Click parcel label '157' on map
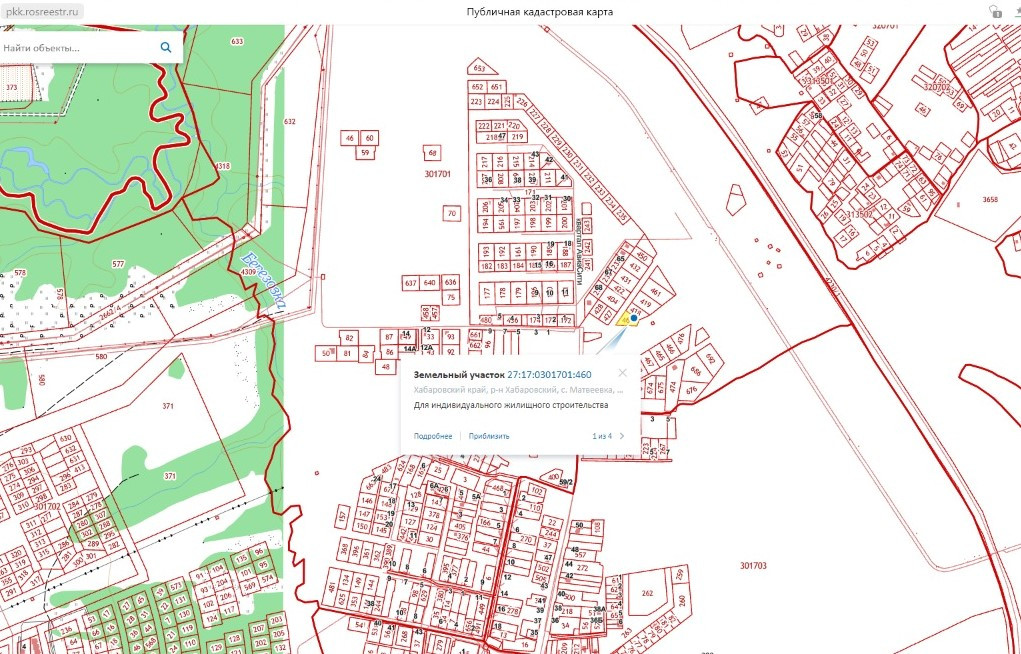Screen dimensions: 1021x654 tap(343, 517)
